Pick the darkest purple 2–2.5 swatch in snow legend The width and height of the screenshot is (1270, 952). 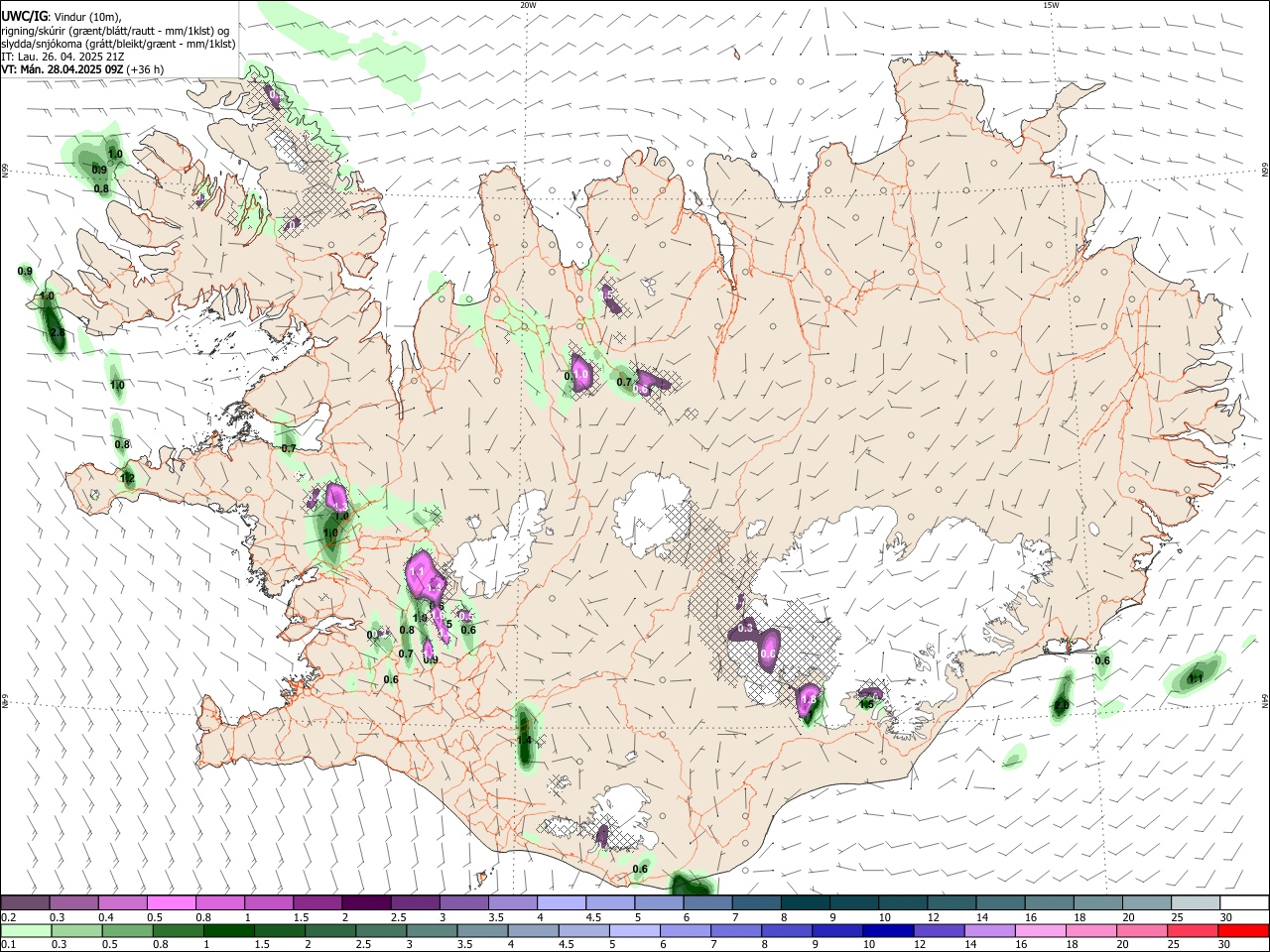[366, 902]
